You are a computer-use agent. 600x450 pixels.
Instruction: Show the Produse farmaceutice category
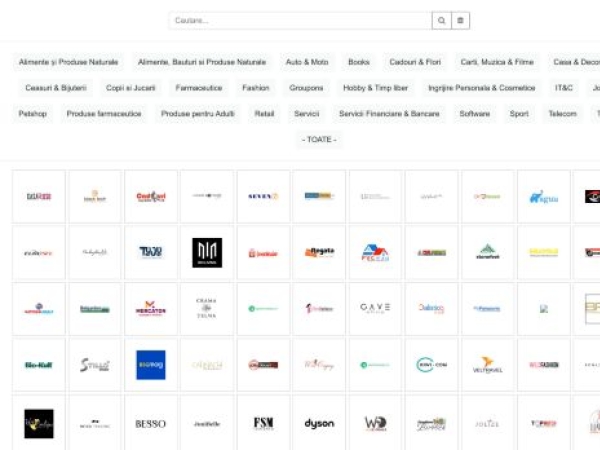coord(104,114)
